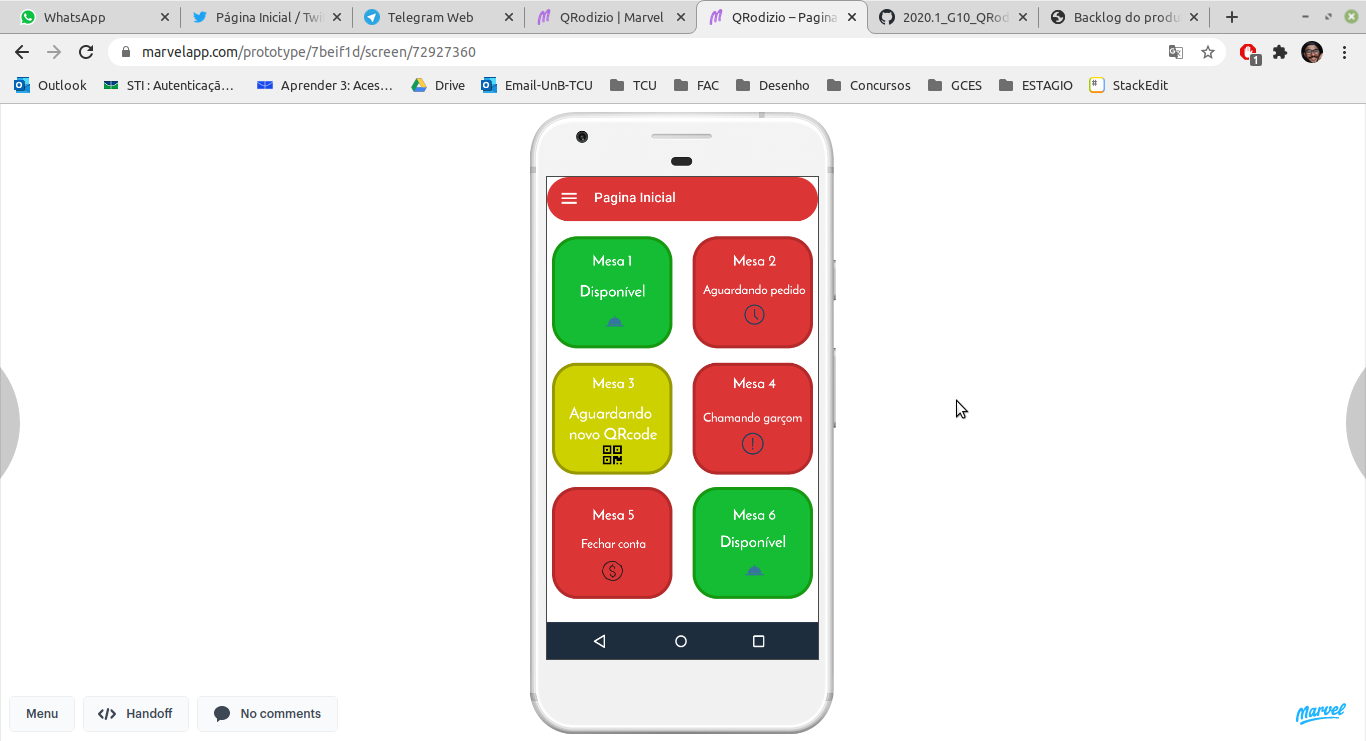The height and width of the screenshot is (741, 1366).
Task: Click the bell icon on Mesa 6 card
Action: 754,570
